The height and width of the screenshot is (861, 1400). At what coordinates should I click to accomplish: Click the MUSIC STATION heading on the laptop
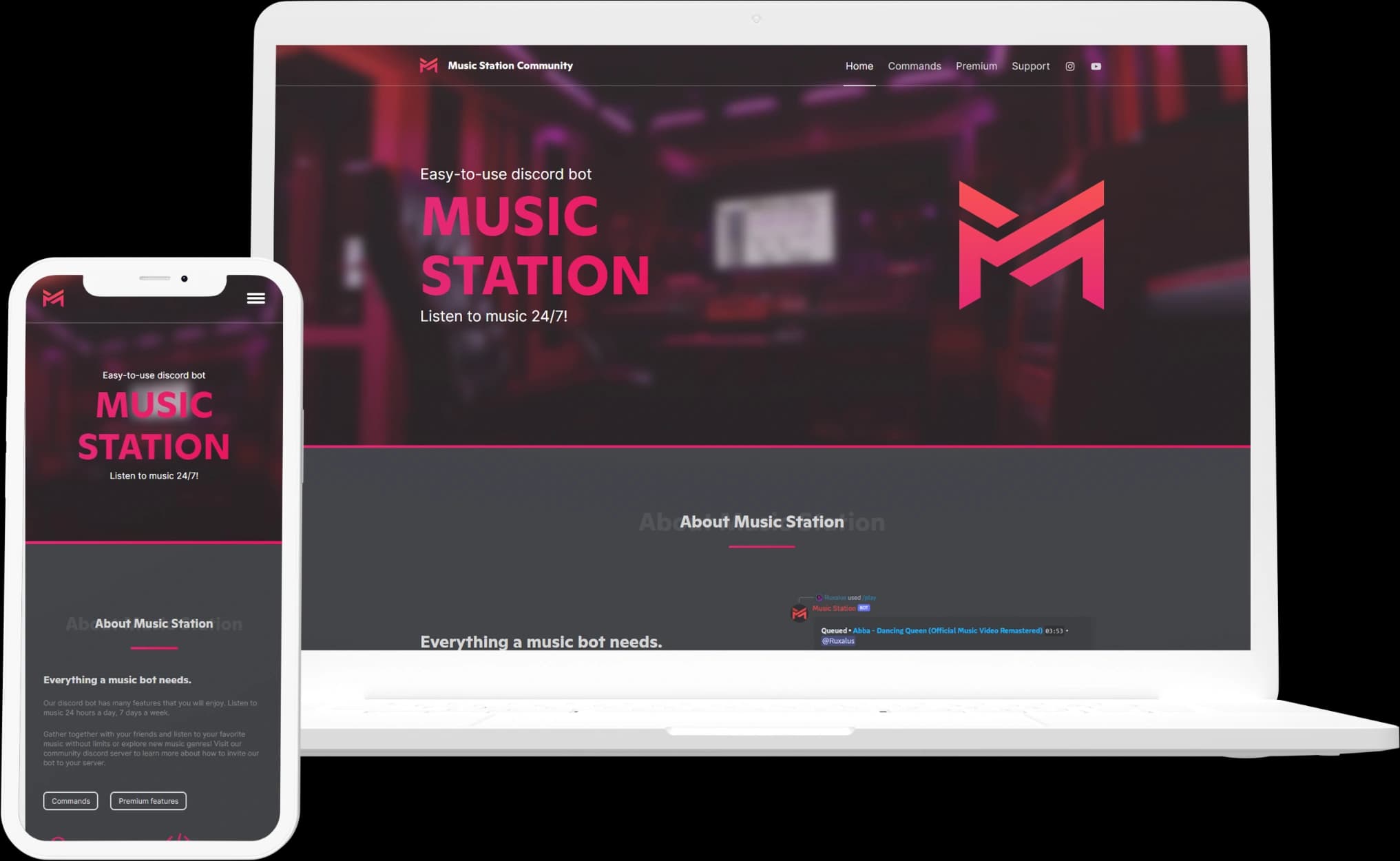click(535, 245)
